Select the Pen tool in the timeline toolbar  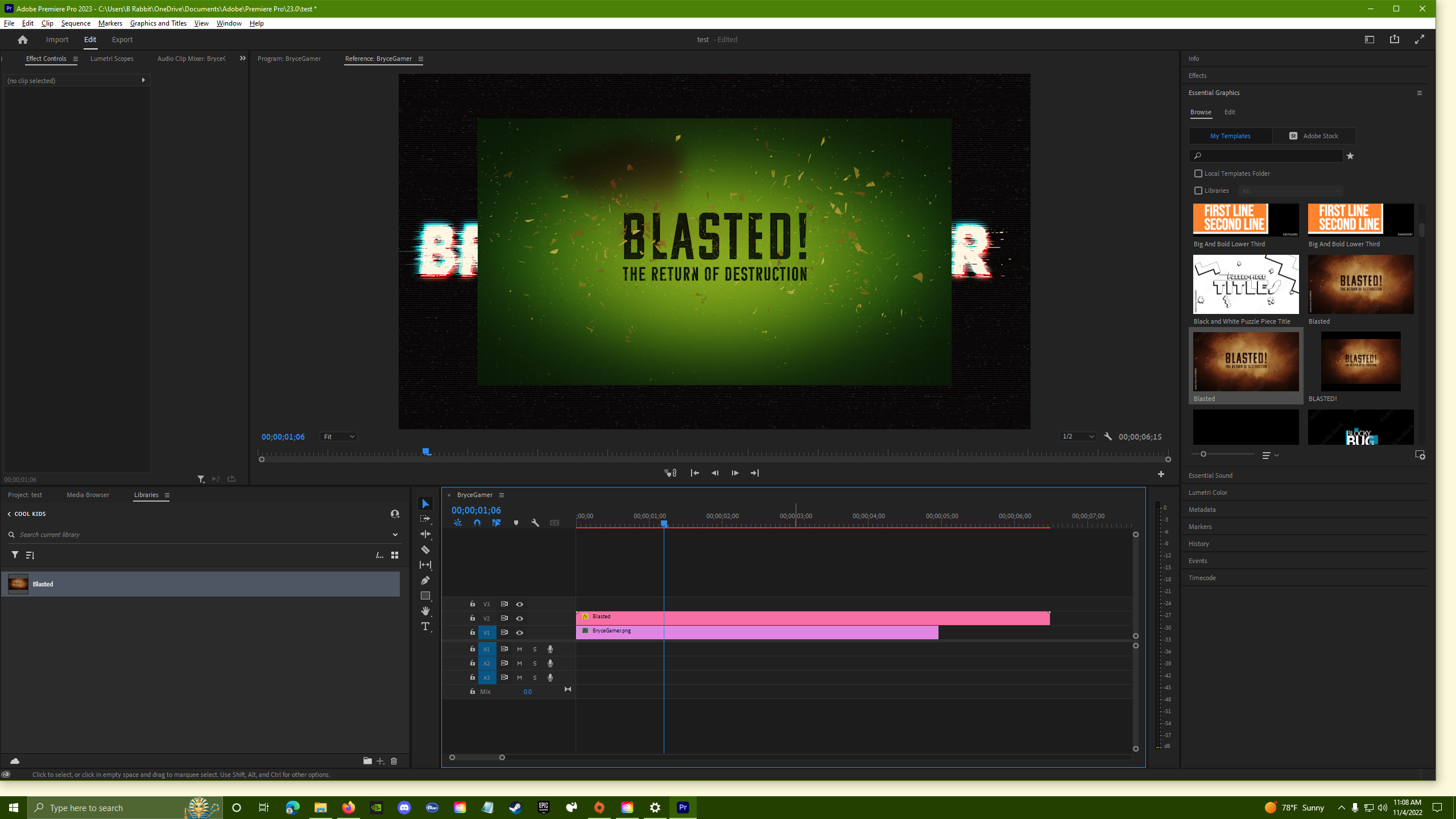tap(425, 580)
